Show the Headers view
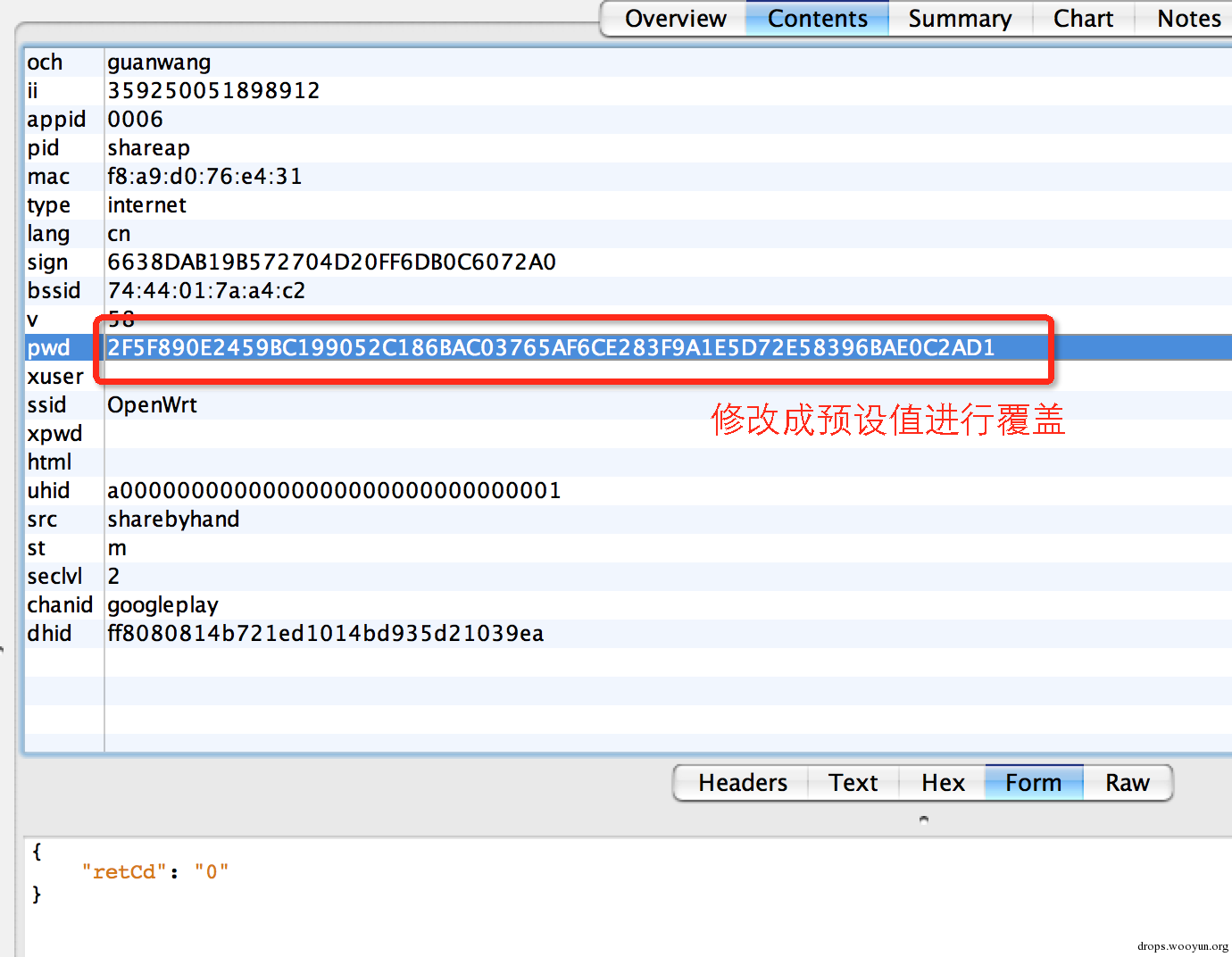The width and height of the screenshot is (1232, 957). (742, 783)
